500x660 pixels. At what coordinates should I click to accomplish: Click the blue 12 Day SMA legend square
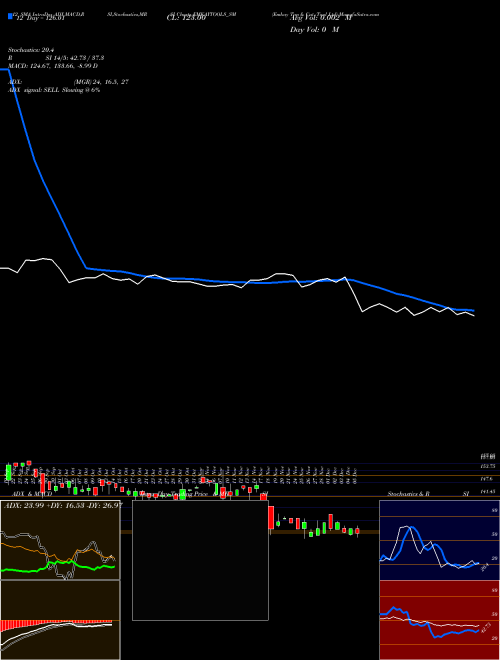(x=10, y=16)
